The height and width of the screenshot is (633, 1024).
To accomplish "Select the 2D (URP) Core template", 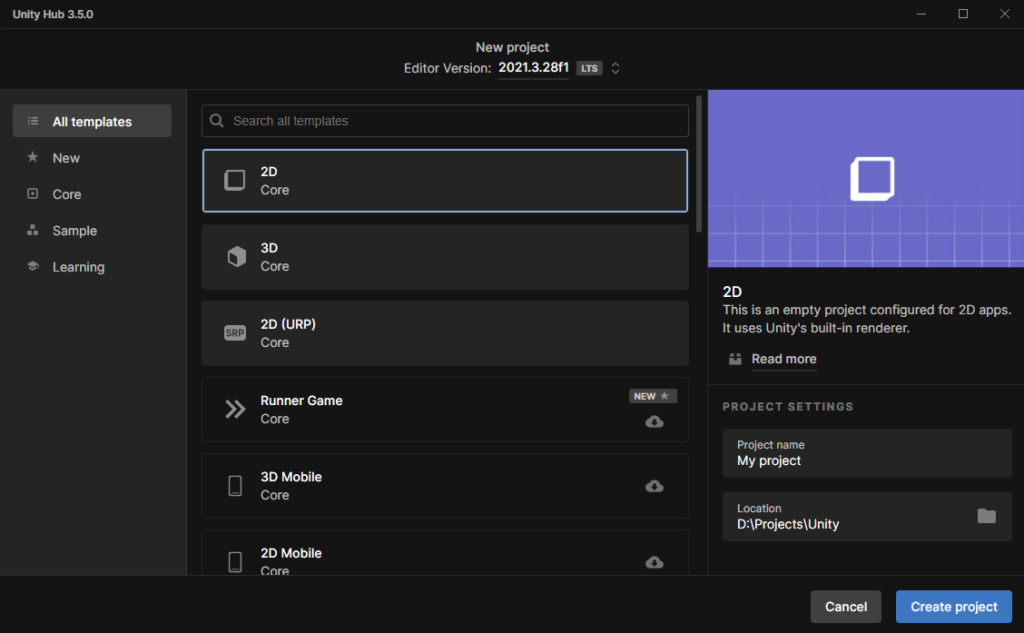I will pos(445,333).
